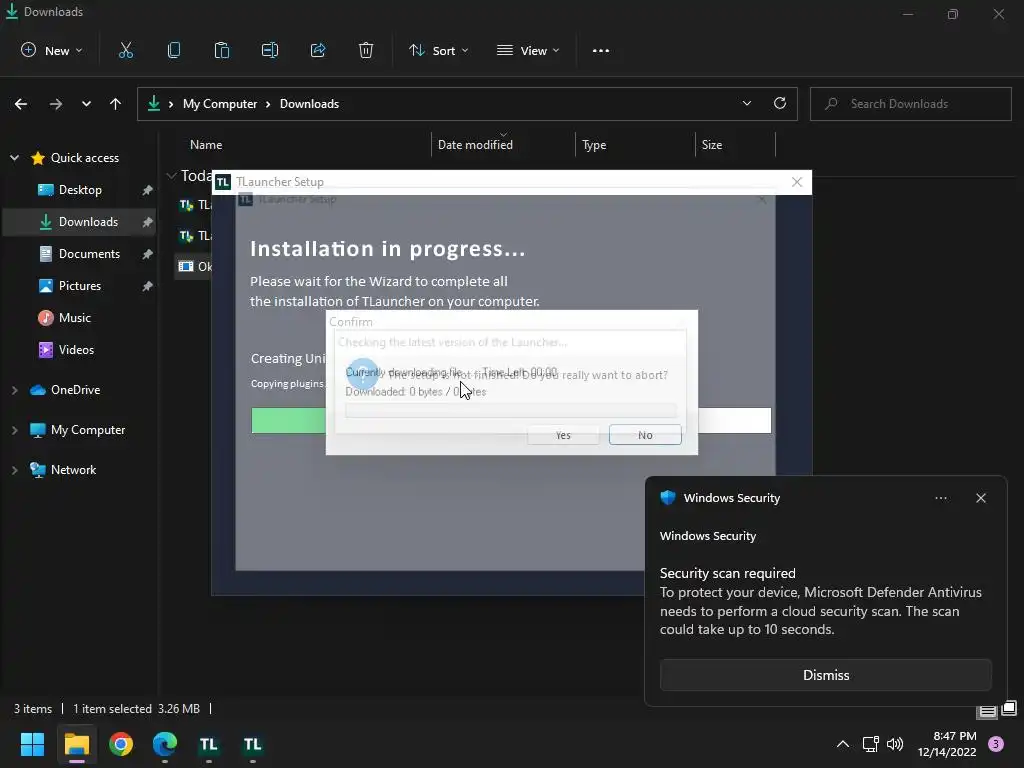Unpin Pictures using its pin icon
Image resolution: width=1024 pixels, height=768 pixels.
click(x=148, y=285)
